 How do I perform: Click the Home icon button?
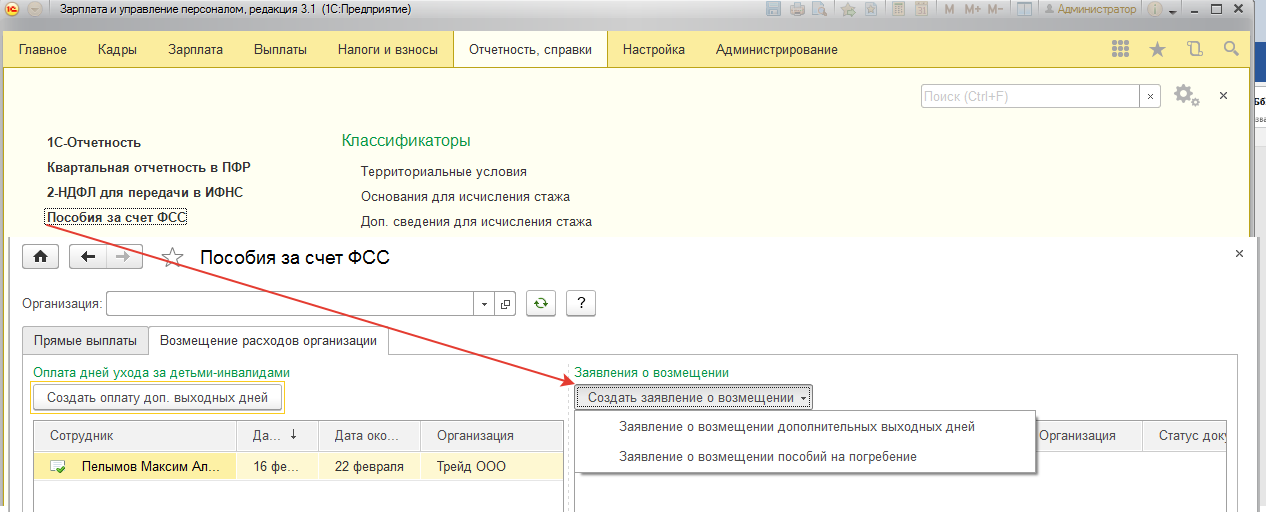pos(40,257)
